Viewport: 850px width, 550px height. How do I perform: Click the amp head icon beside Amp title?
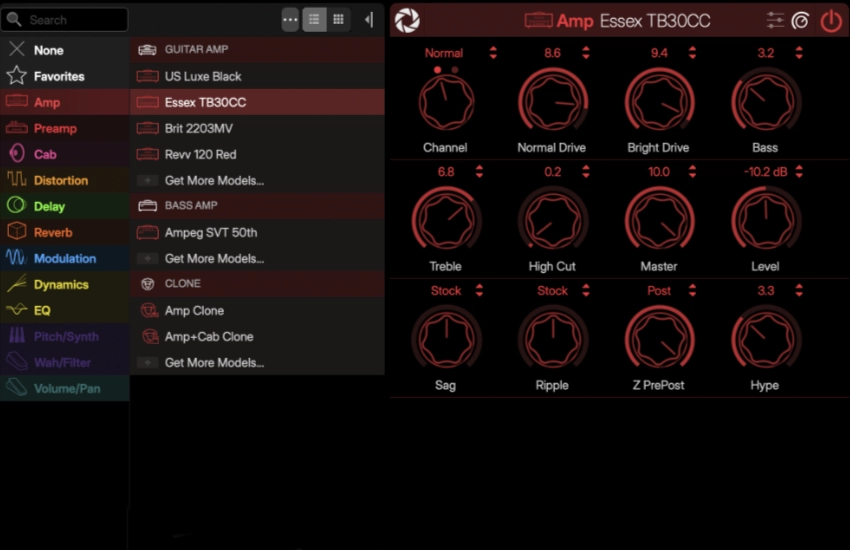[538, 21]
